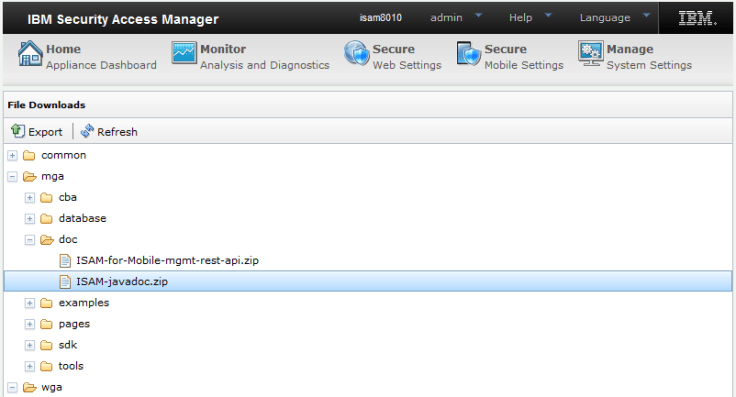The height and width of the screenshot is (397, 736).
Task: Click the Language menu label
Action: pos(605,18)
